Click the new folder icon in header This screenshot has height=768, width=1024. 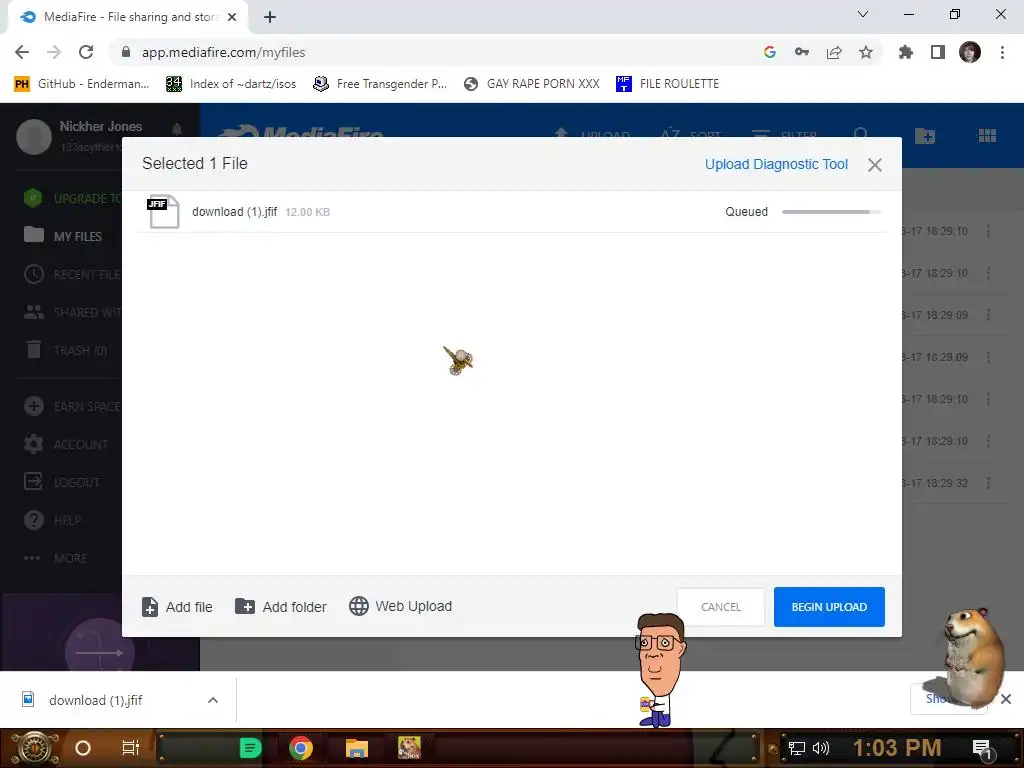point(925,136)
